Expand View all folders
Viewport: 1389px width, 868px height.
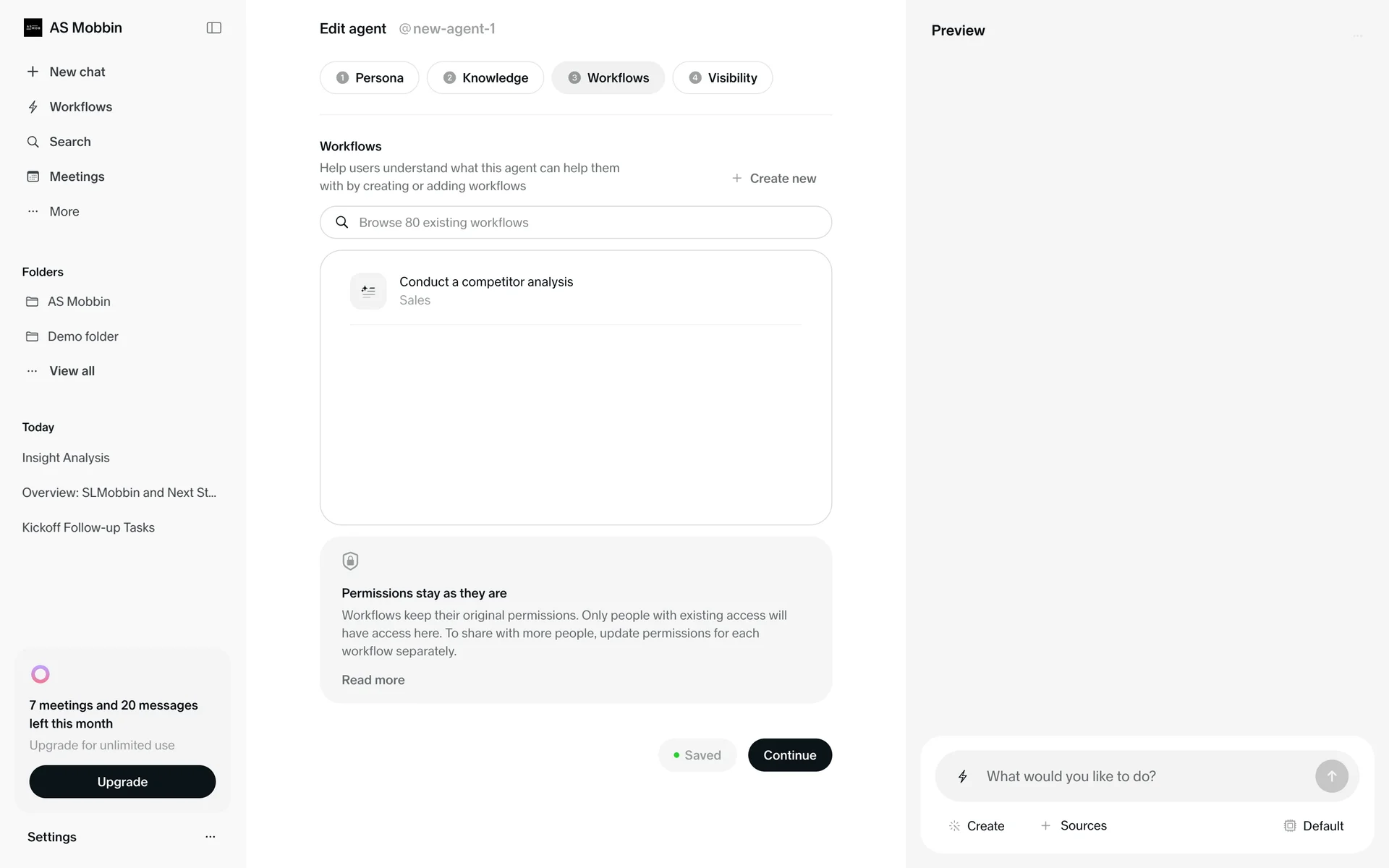pos(71,371)
